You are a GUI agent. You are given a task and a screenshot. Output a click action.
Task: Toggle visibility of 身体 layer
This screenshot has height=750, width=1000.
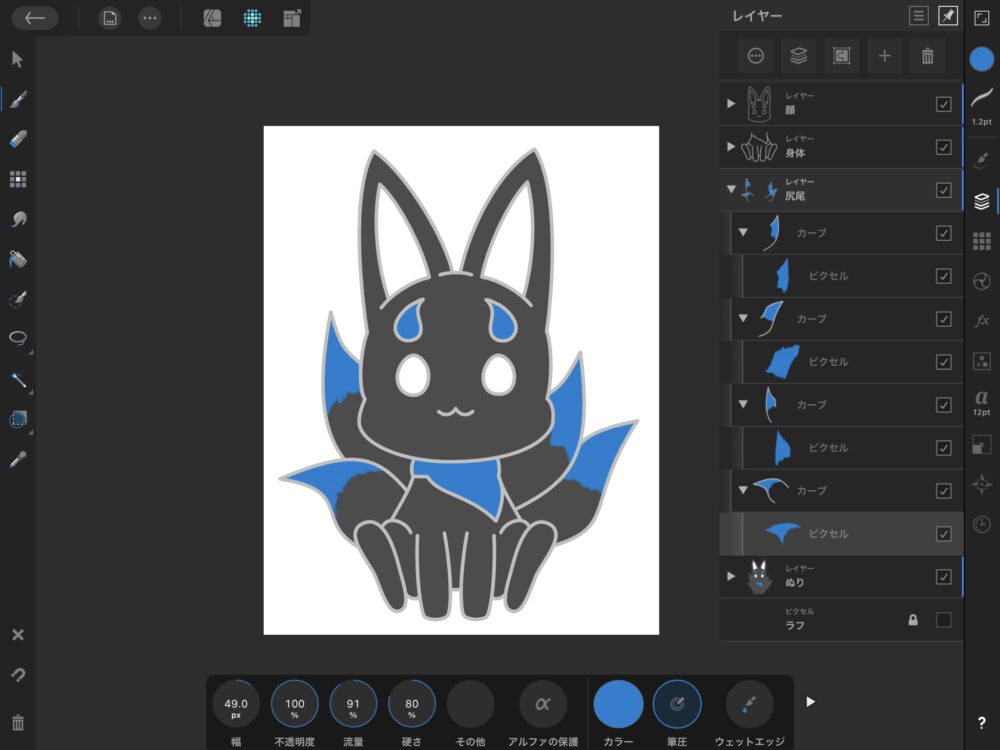tap(943, 147)
